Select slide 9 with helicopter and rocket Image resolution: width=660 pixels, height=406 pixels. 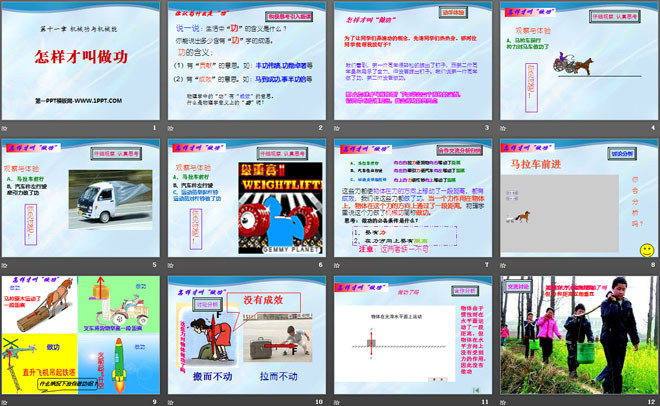tap(81, 335)
